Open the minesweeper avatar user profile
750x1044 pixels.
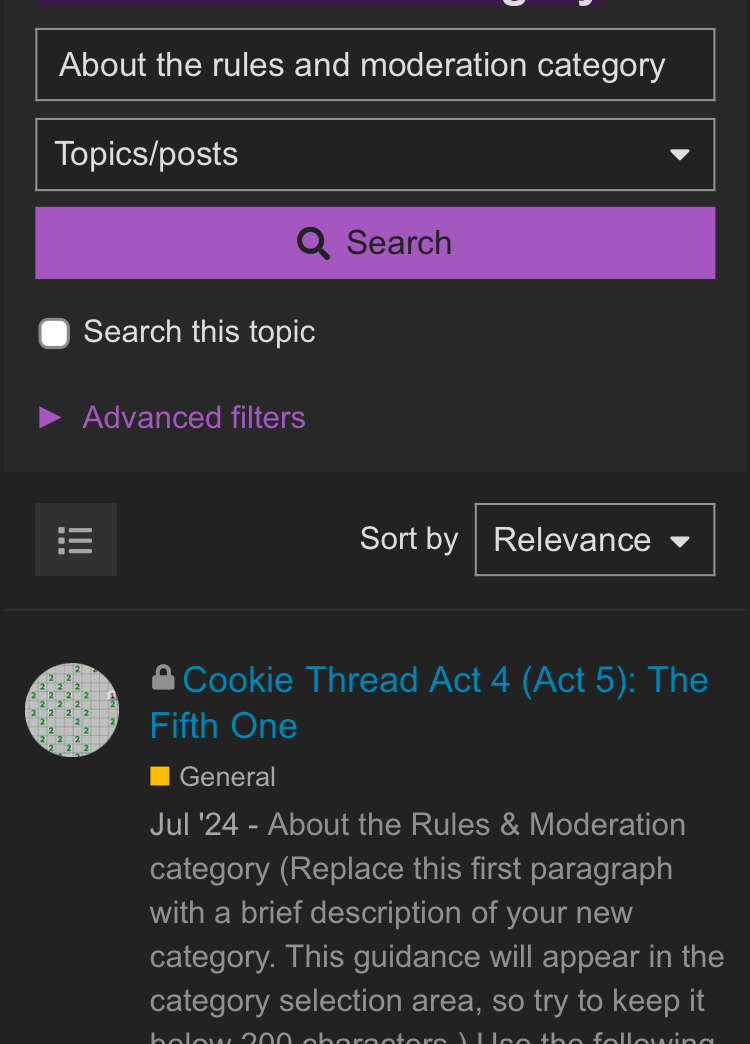coord(72,710)
